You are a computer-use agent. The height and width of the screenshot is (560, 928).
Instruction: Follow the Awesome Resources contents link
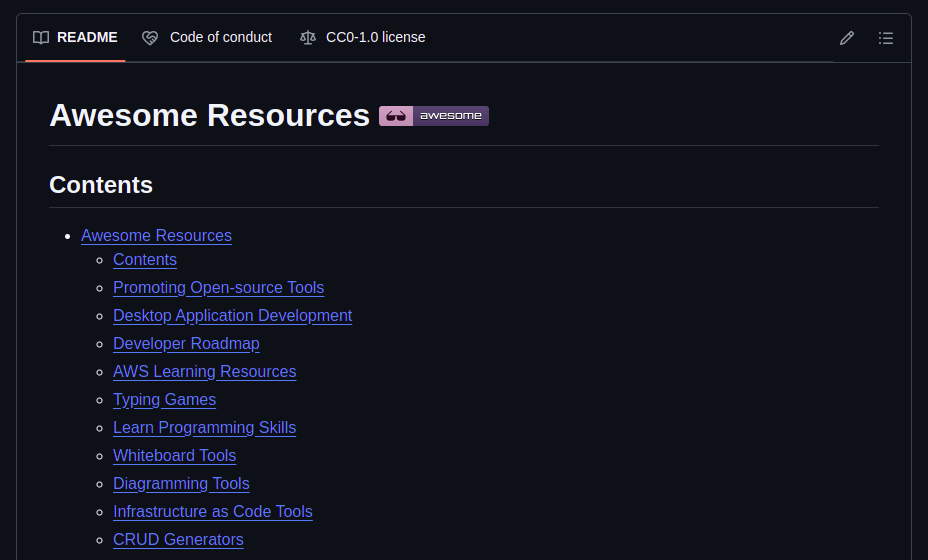156,236
